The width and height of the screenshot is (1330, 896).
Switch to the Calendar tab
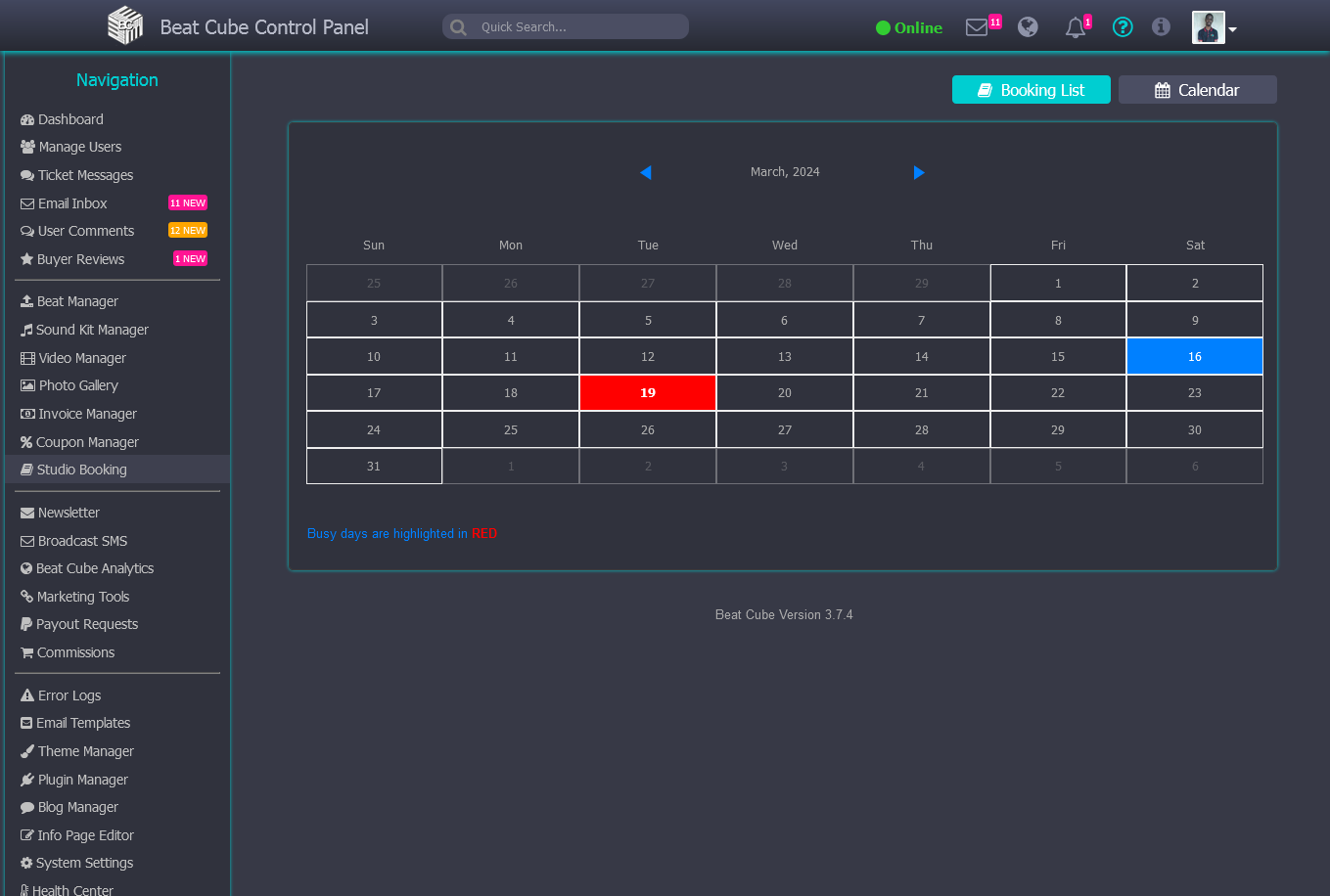1198,90
